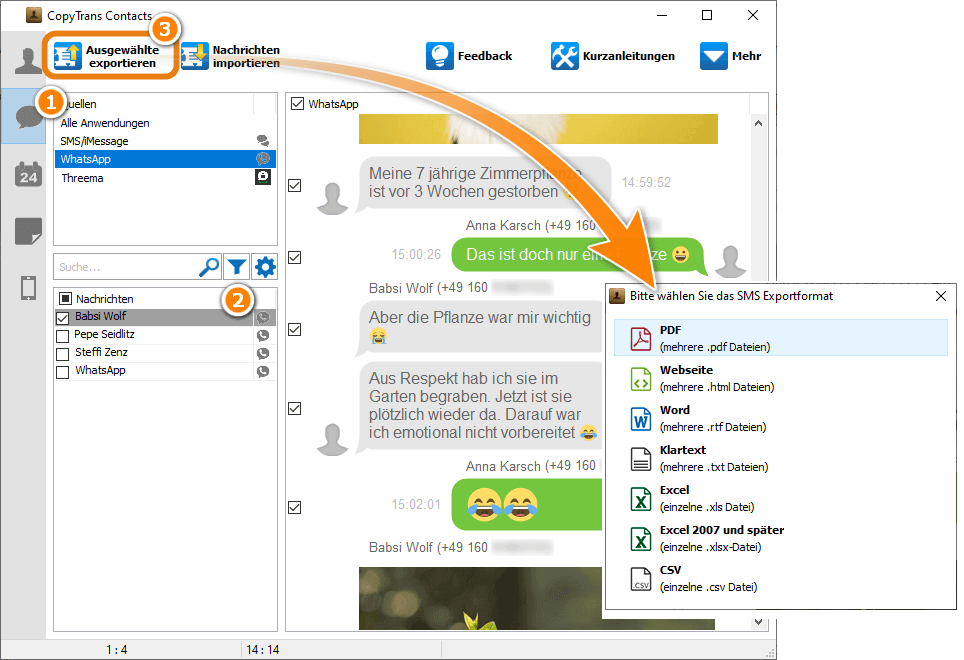Maximize the CopyTrans Contacts window
Image resolution: width=964 pixels, height=660 pixels.
tap(707, 15)
